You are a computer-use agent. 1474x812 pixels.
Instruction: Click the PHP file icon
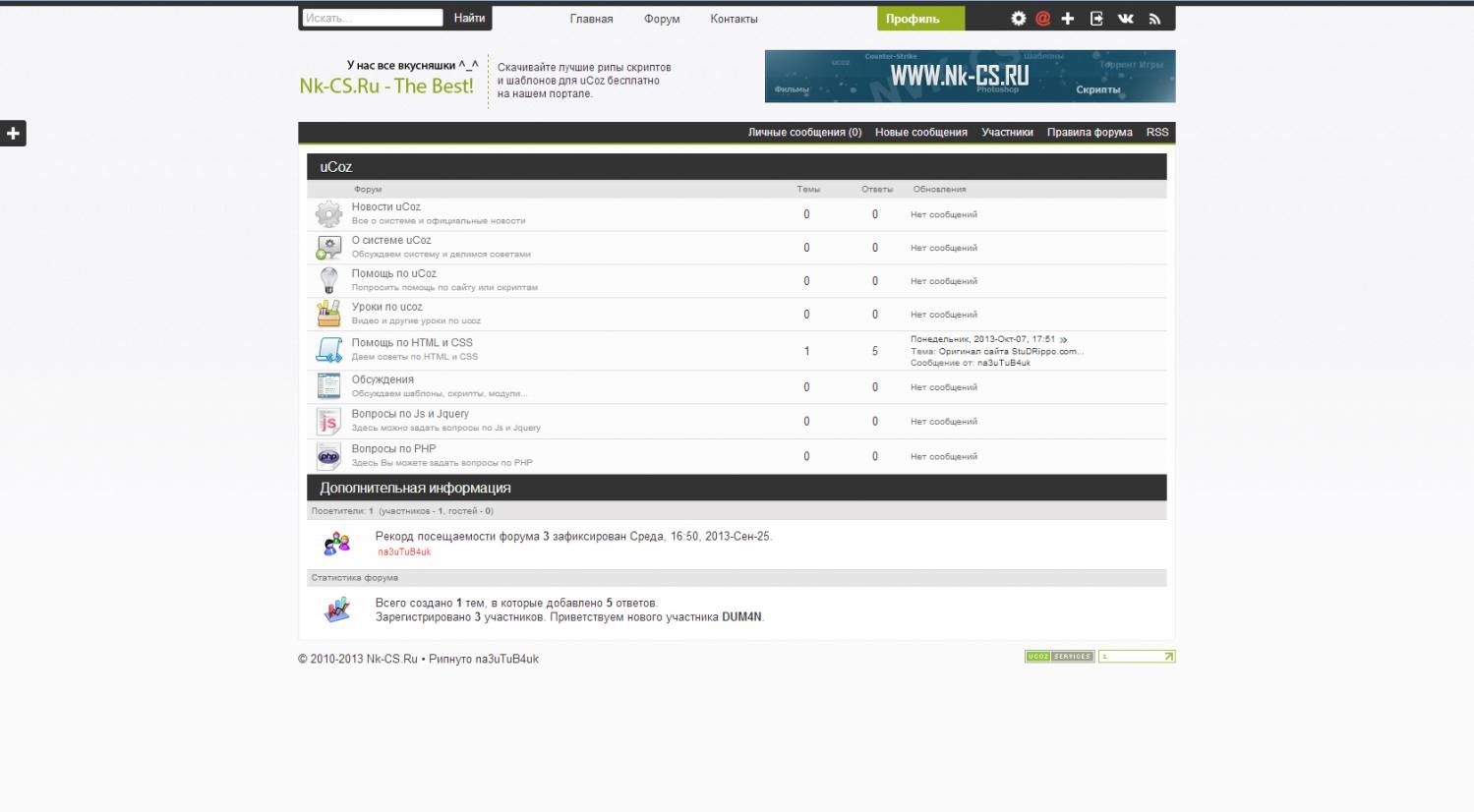(328, 457)
